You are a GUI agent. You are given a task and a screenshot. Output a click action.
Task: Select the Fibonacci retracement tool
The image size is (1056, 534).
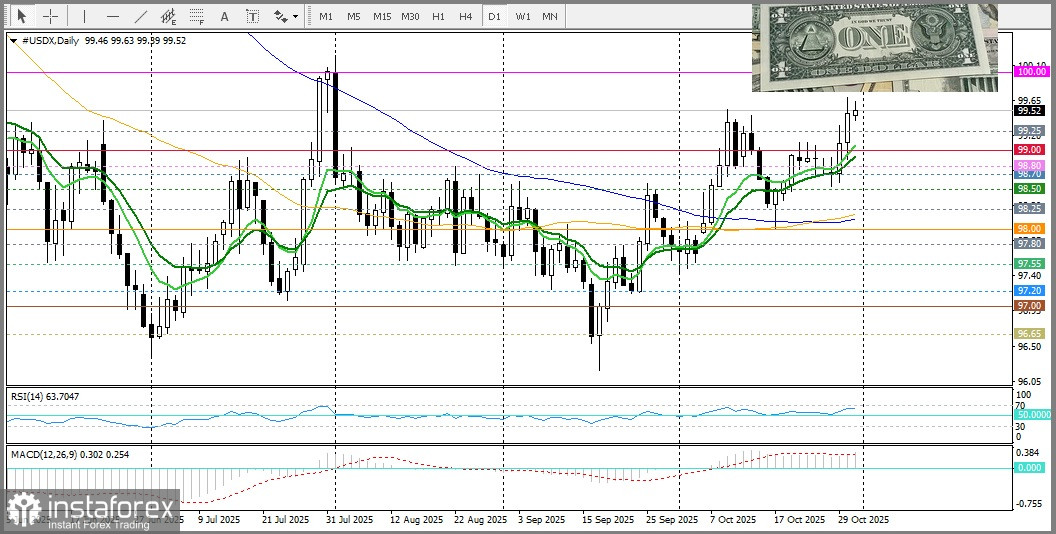(197, 16)
